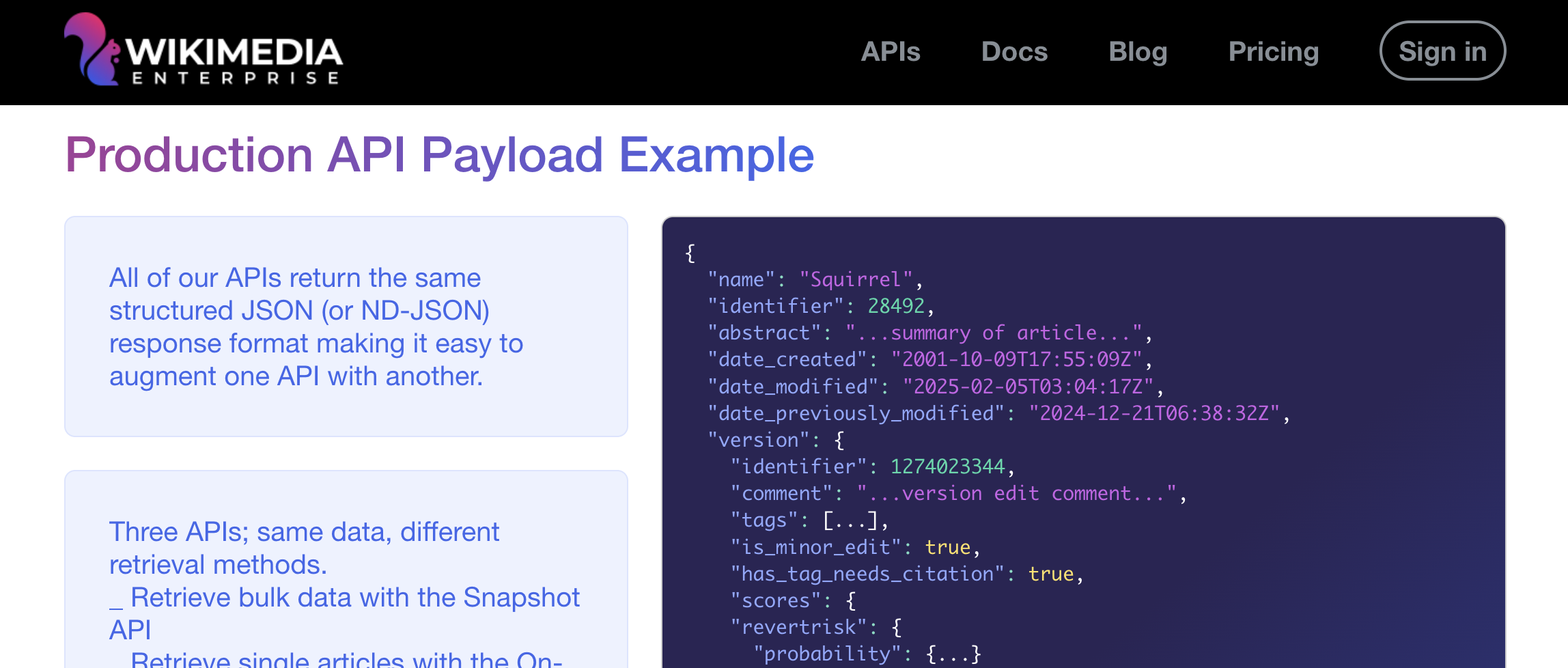This screenshot has height=668, width=1568.
Task: Click the opening brace of the JSON payload
Action: click(690, 253)
